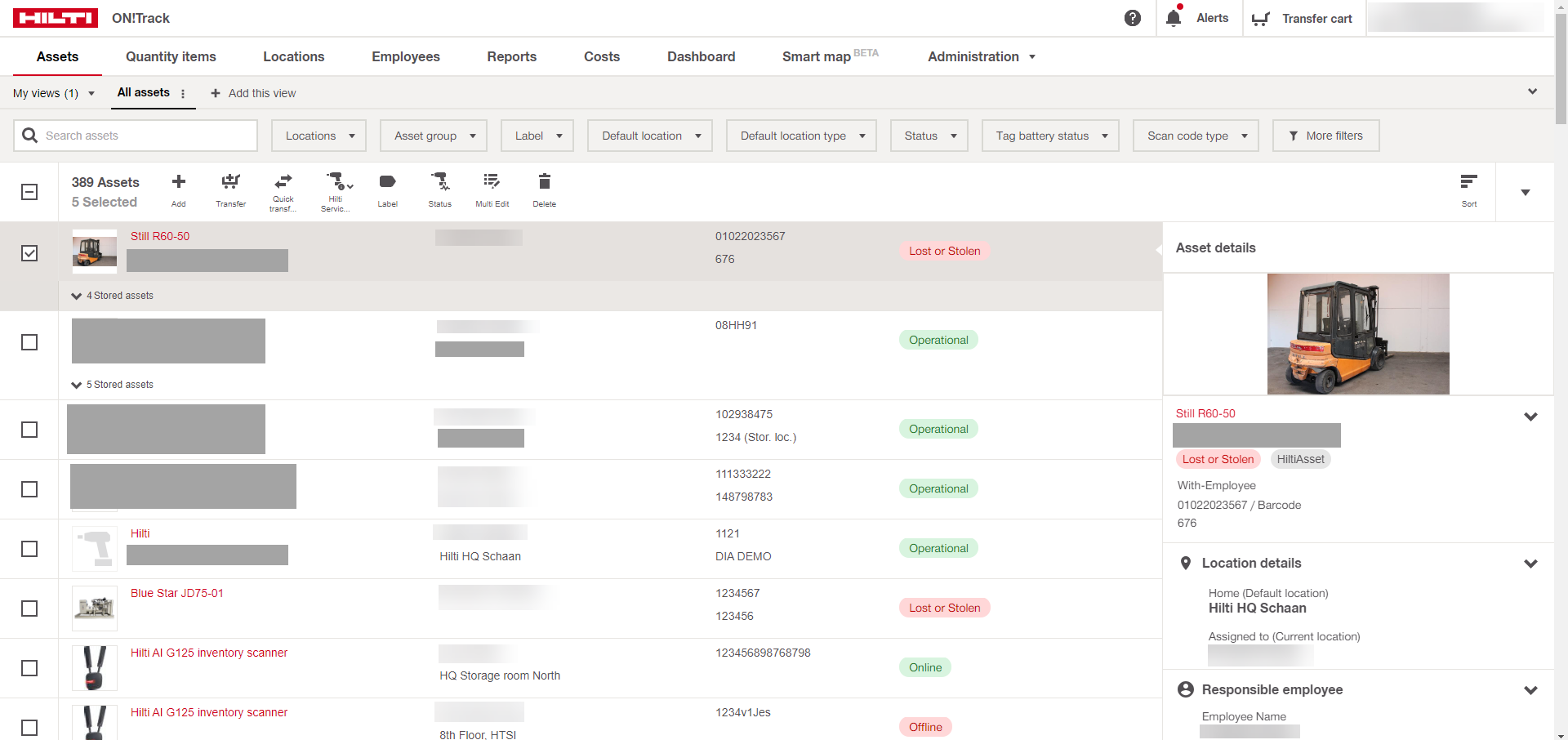Image resolution: width=1568 pixels, height=740 pixels.
Task: Check the 111333222 asset row checkbox
Action: [x=29, y=489]
